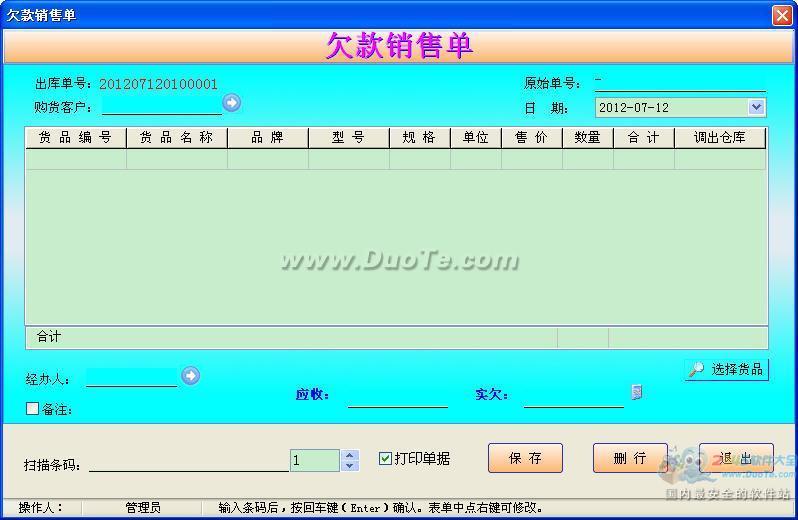
Task: Click the 调出仓库 column header
Action: pyautogui.click(x=720, y=137)
